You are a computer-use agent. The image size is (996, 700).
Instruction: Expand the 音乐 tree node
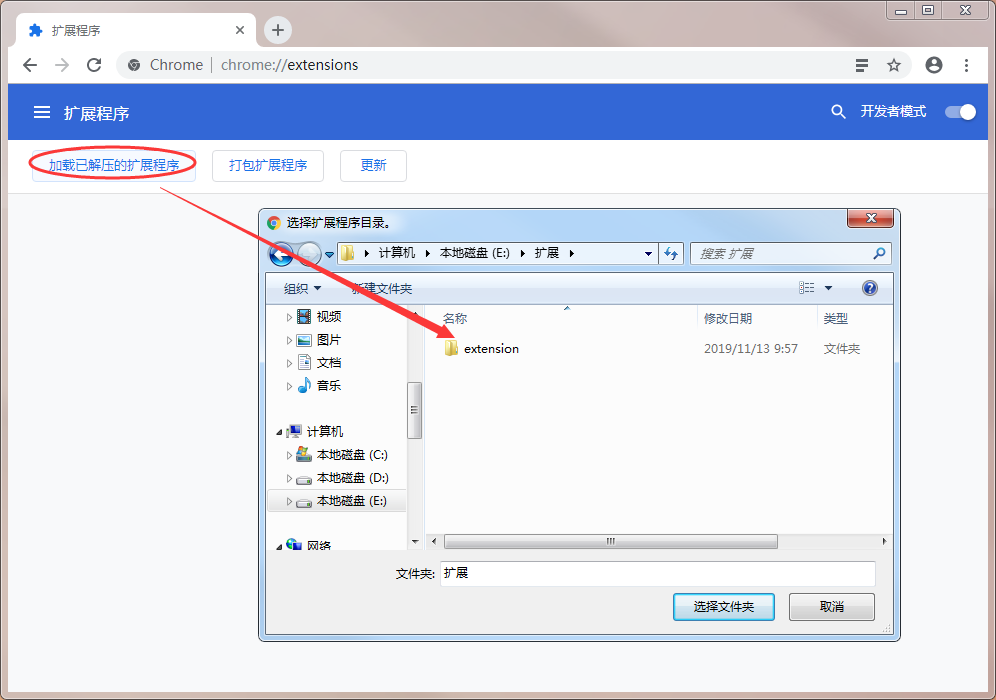tap(290, 386)
